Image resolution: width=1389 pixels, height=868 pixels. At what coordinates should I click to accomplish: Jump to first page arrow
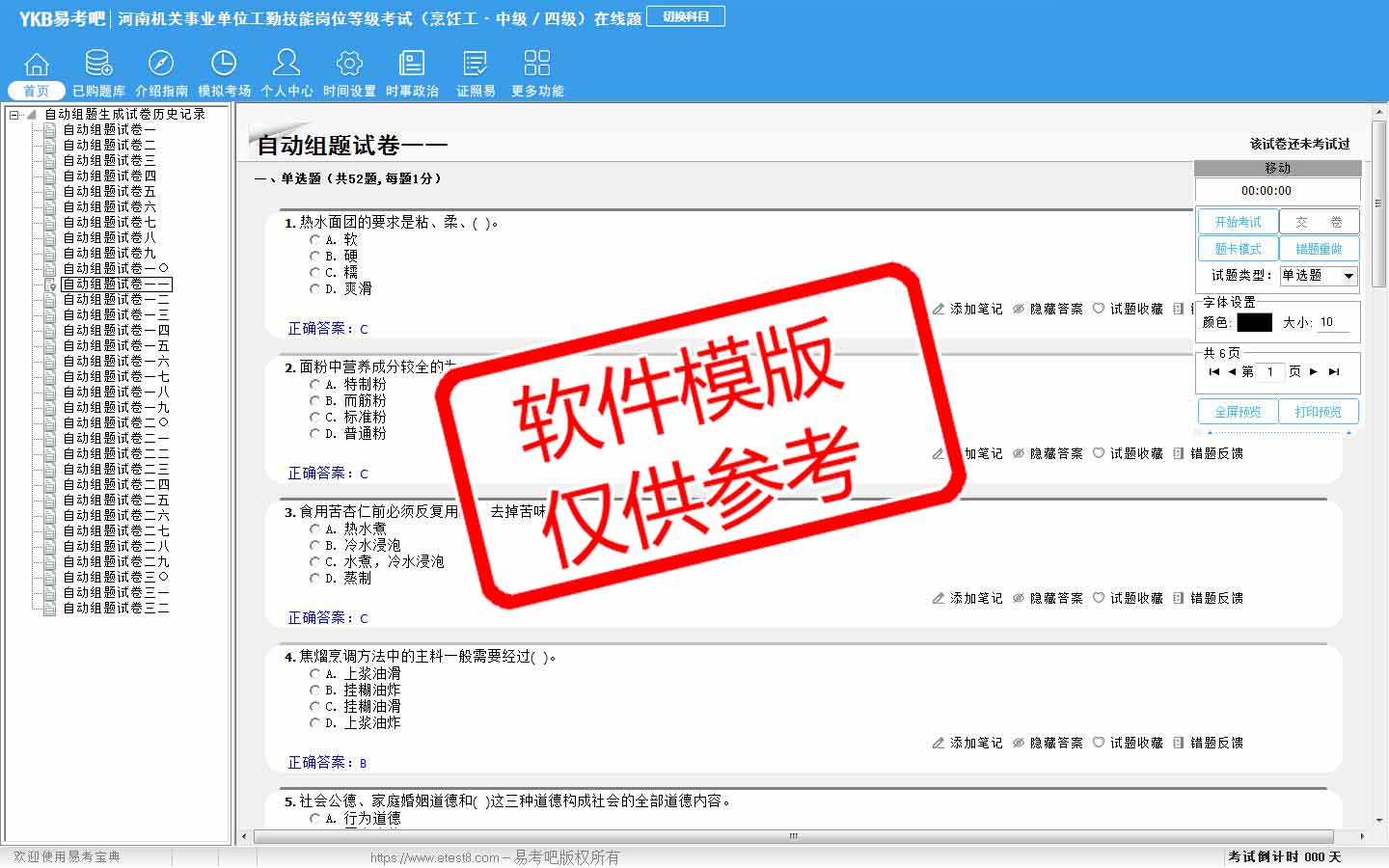click(1214, 371)
